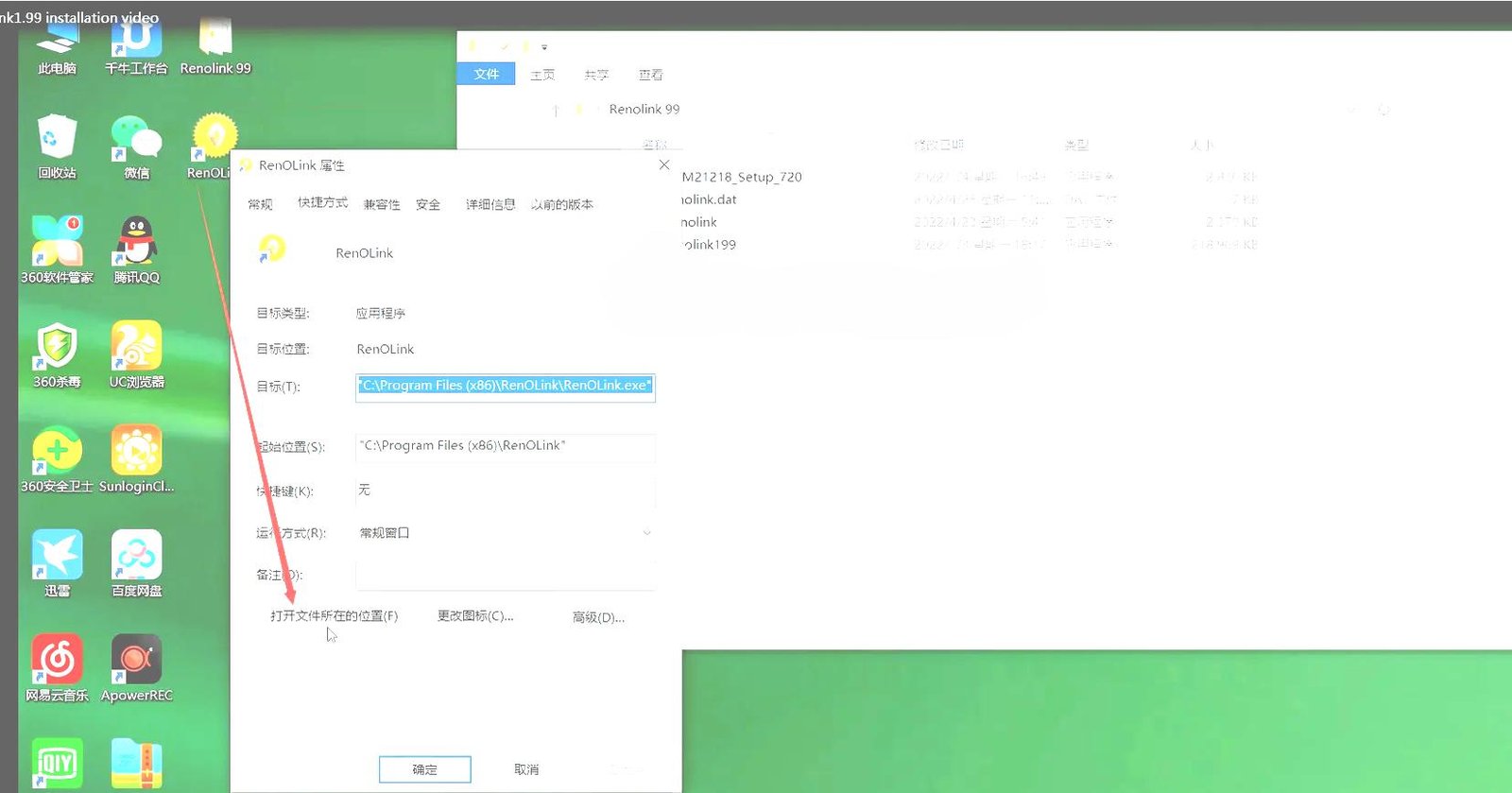Open the Renolink 99 folder icon on desktop
The height and width of the screenshot is (793, 1512).
pyautogui.click(x=215, y=47)
